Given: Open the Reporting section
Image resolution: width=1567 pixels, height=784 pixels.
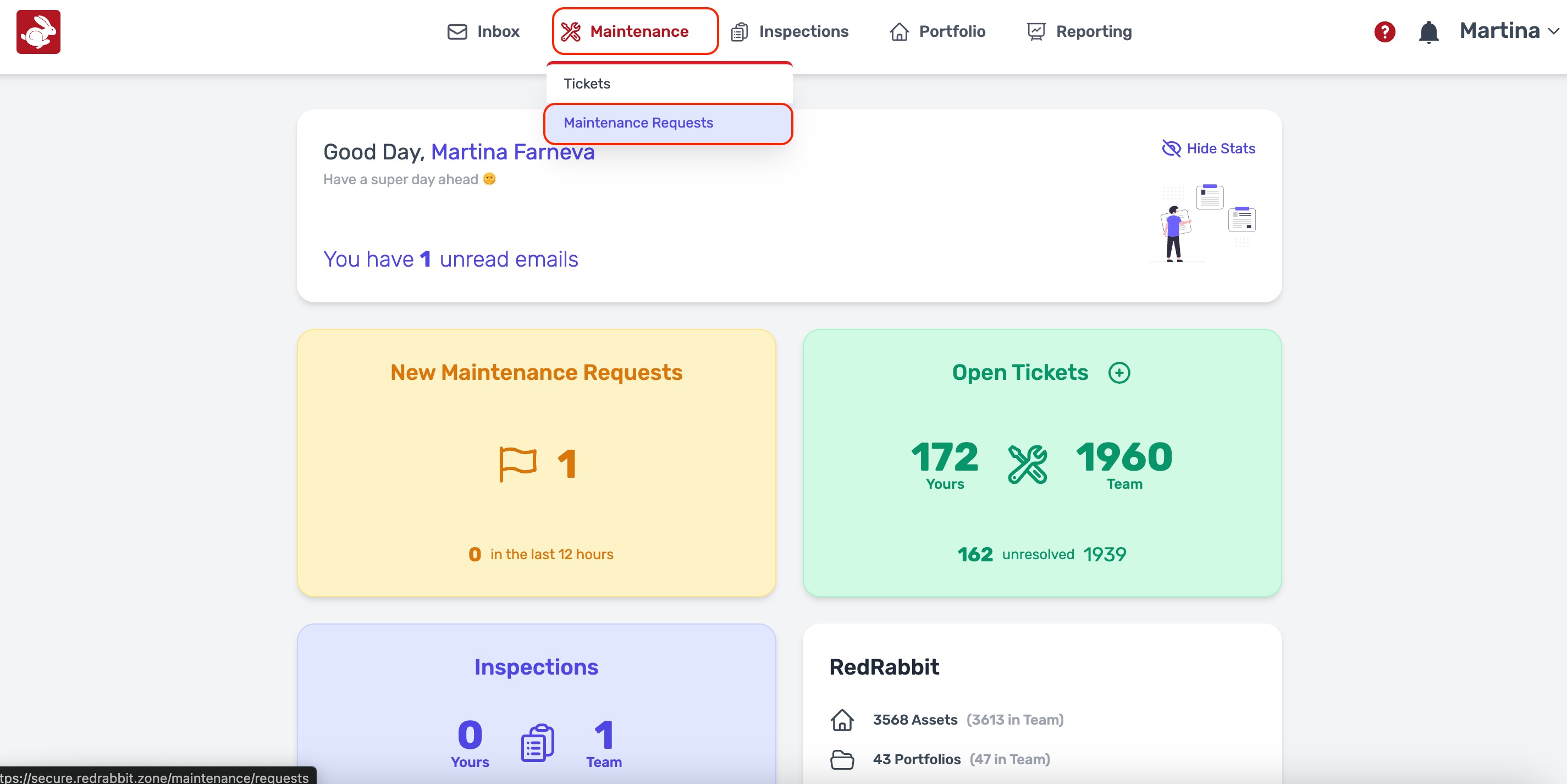Looking at the screenshot, I should click(x=1079, y=31).
